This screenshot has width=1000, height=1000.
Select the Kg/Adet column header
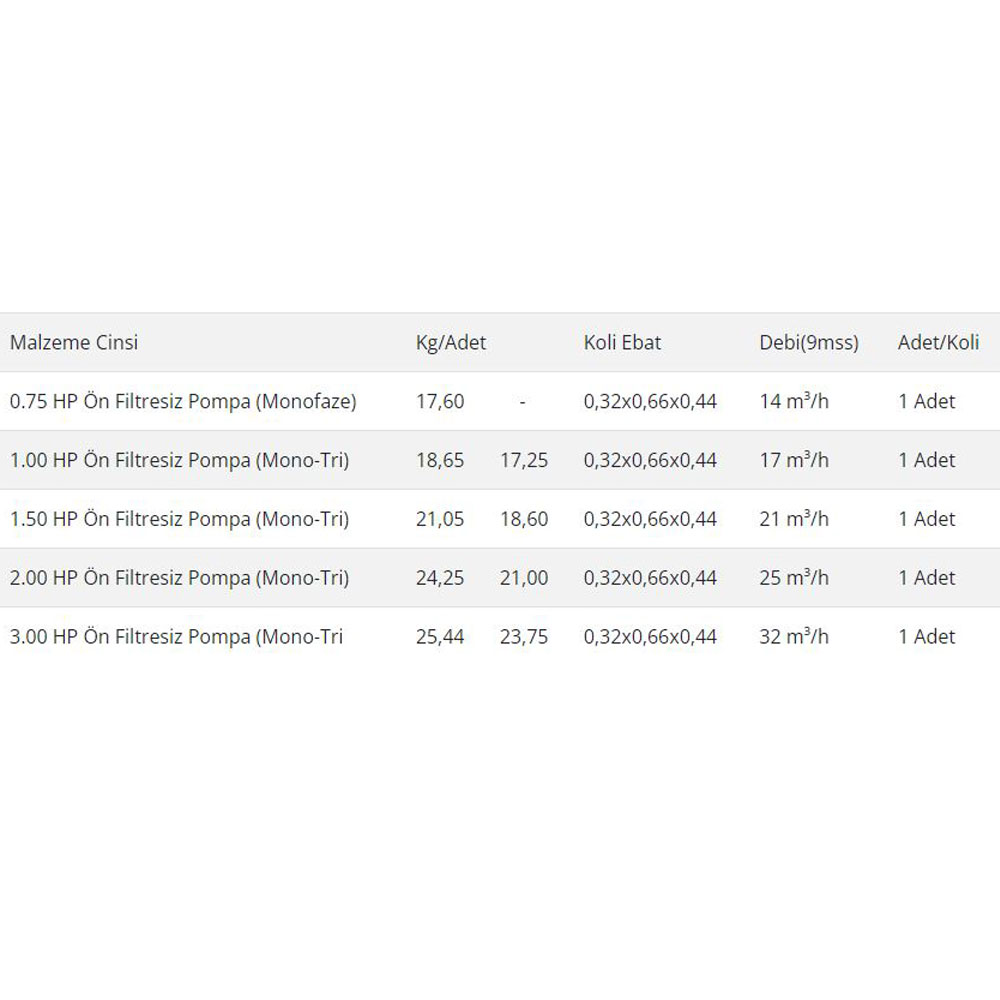[451, 342]
